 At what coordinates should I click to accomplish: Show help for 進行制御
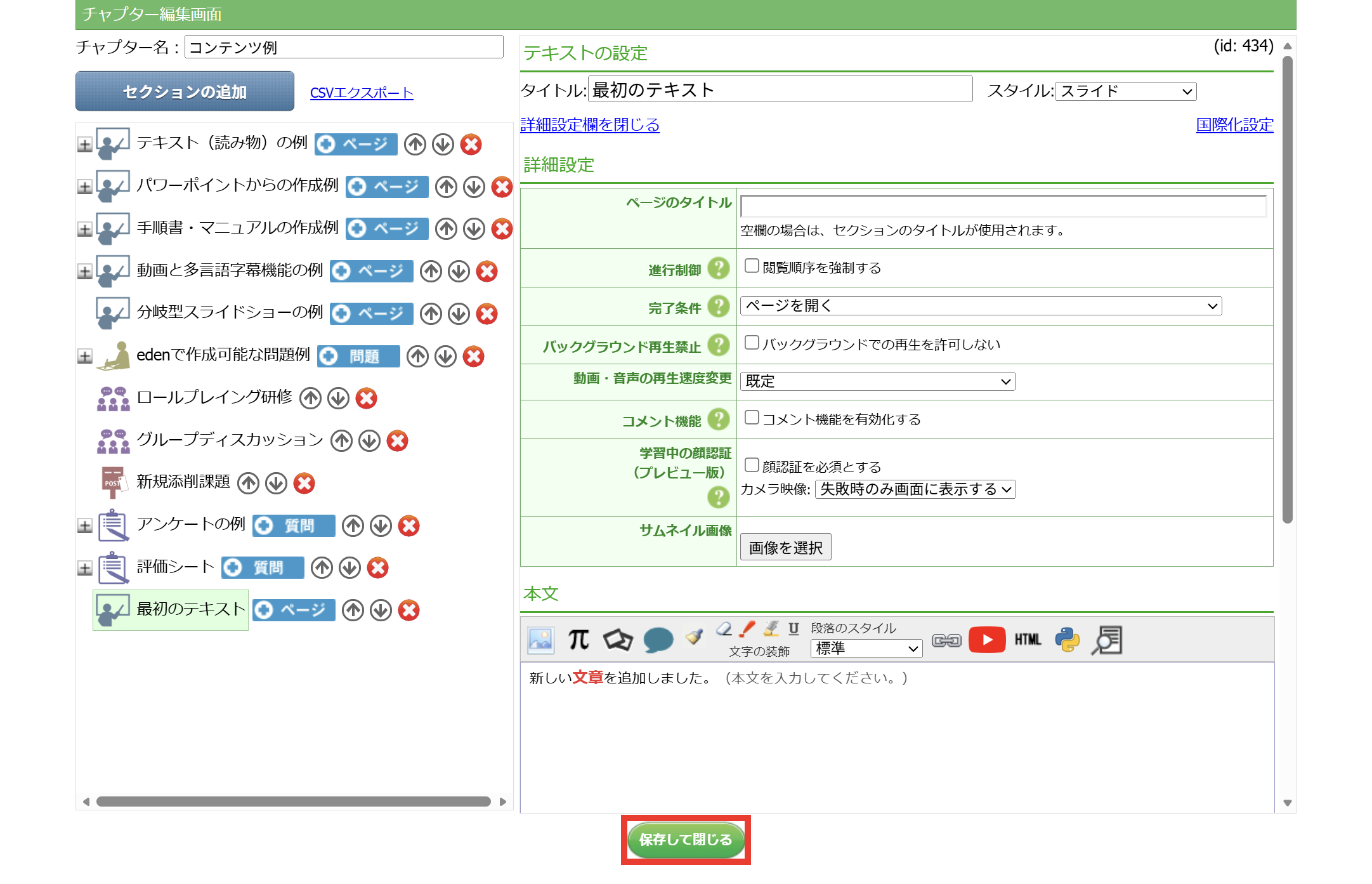(718, 268)
